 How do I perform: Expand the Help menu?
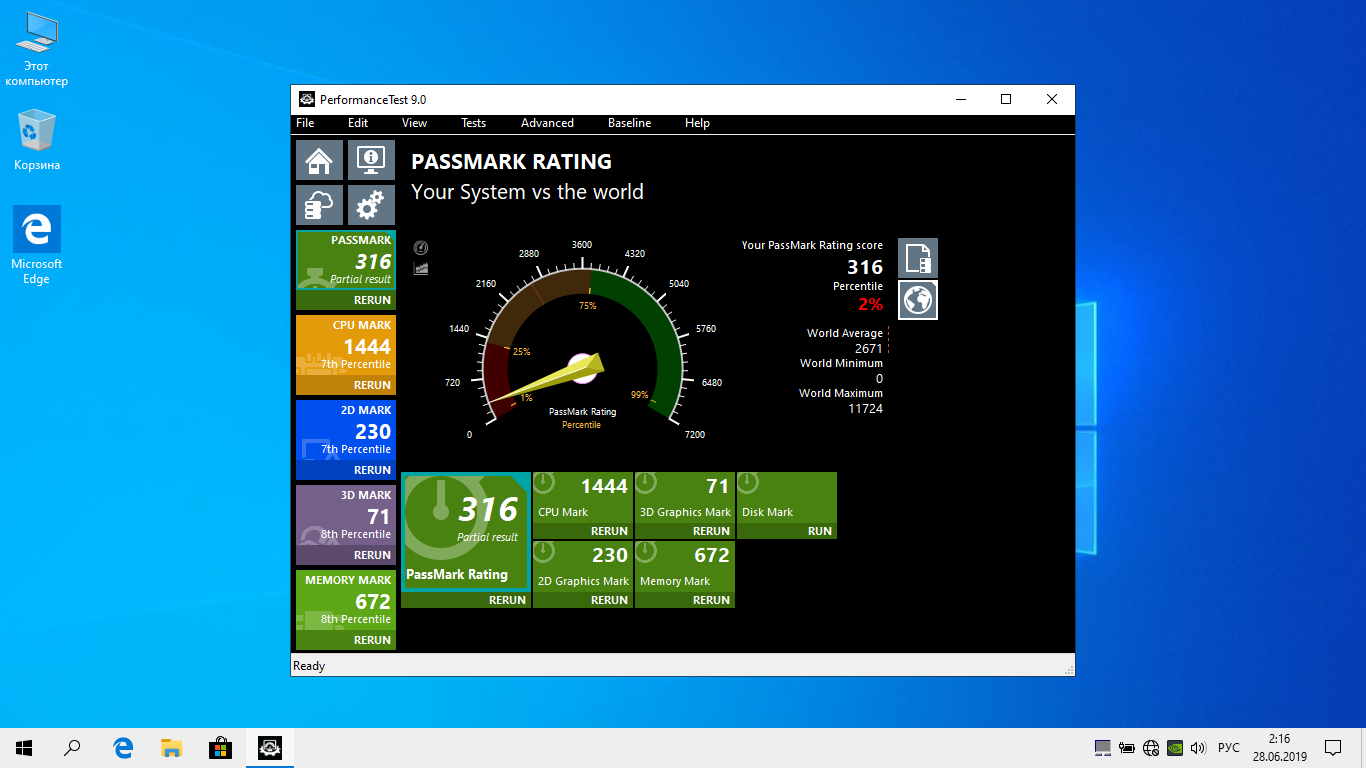(697, 123)
